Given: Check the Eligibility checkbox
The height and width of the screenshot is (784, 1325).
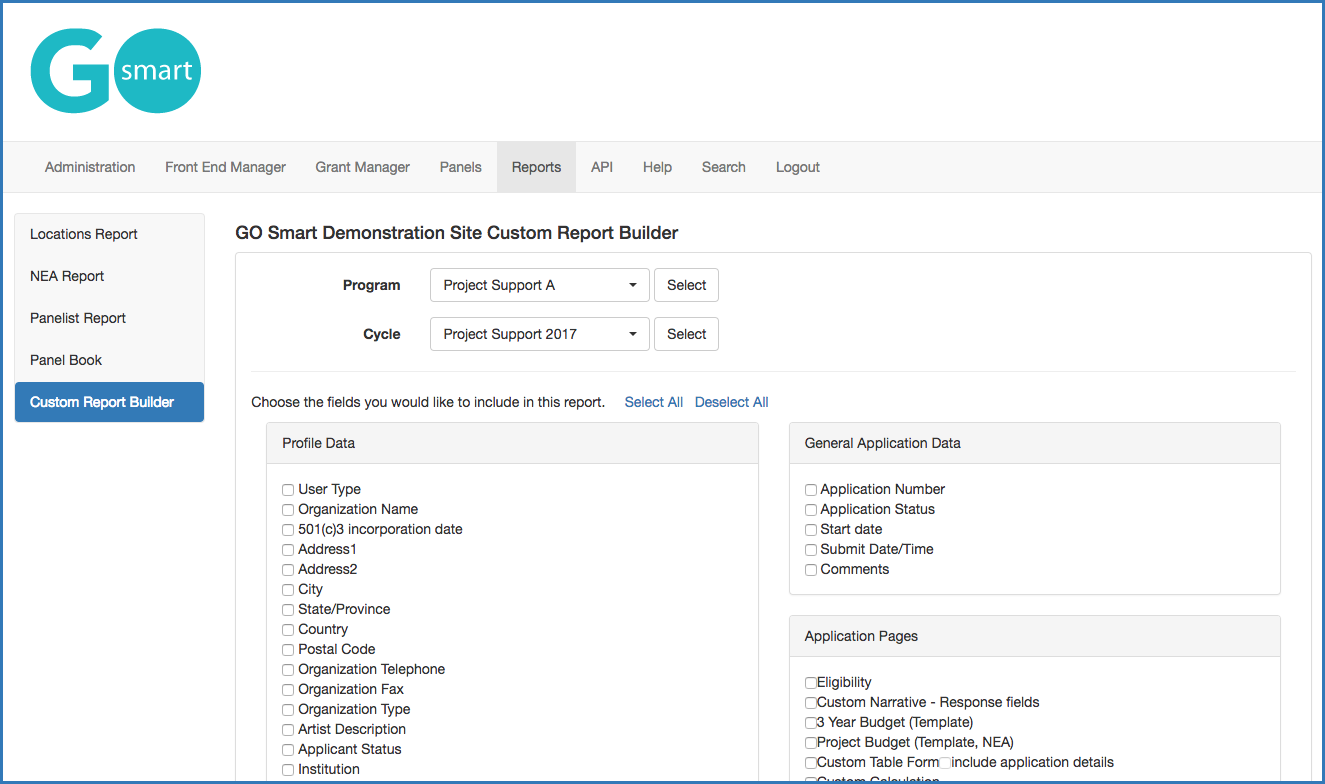Looking at the screenshot, I should pyautogui.click(x=811, y=683).
